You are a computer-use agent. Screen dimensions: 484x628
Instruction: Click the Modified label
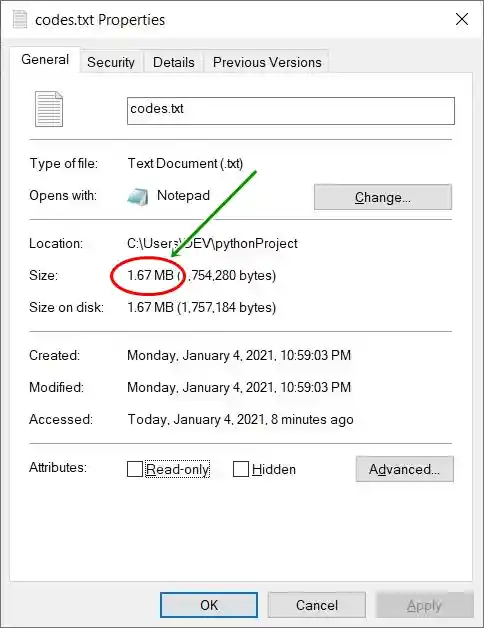point(56,388)
